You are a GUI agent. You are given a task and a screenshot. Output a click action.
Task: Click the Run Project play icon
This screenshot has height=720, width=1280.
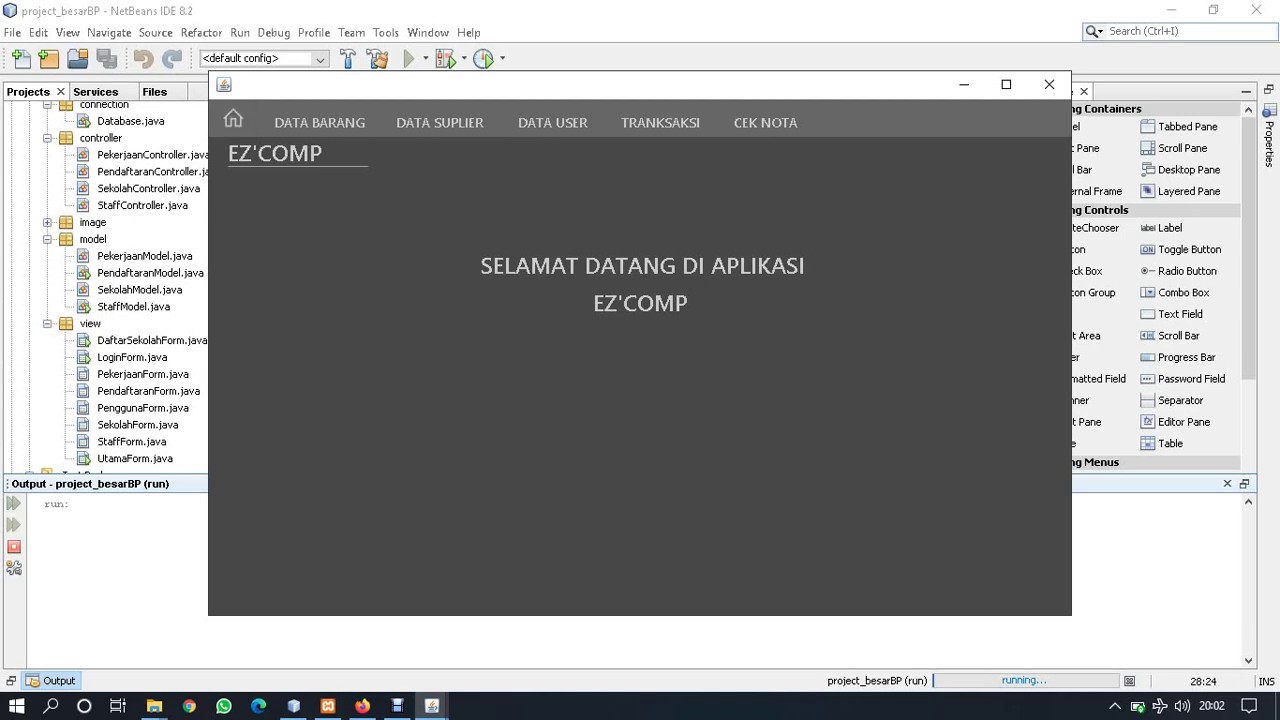pos(408,59)
